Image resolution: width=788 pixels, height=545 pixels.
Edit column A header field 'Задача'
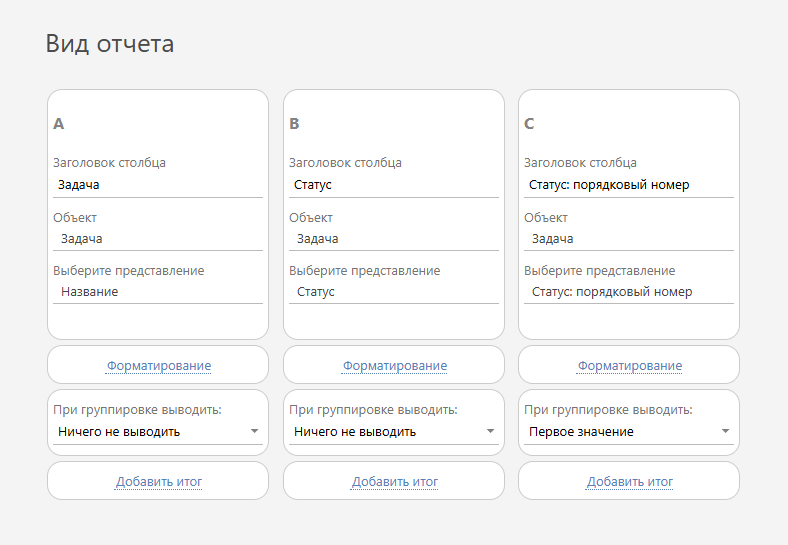coord(158,185)
